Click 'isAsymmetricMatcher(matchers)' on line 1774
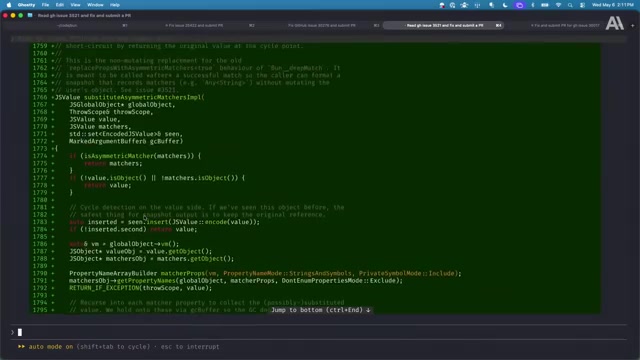Viewport: 640px width, 360px height. [139, 156]
